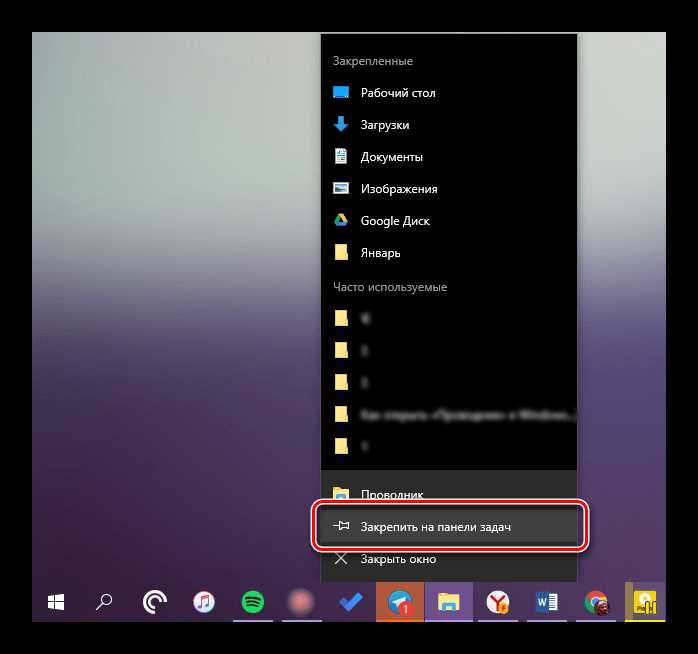The height and width of the screenshot is (654, 698).
Task: Open Microsoft Word from taskbar
Action: [547, 602]
